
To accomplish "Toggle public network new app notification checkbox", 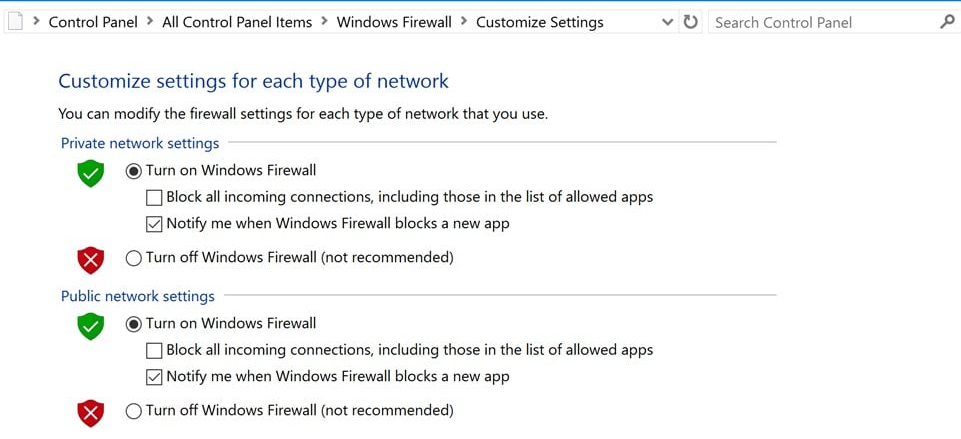I will (x=154, y=377).
